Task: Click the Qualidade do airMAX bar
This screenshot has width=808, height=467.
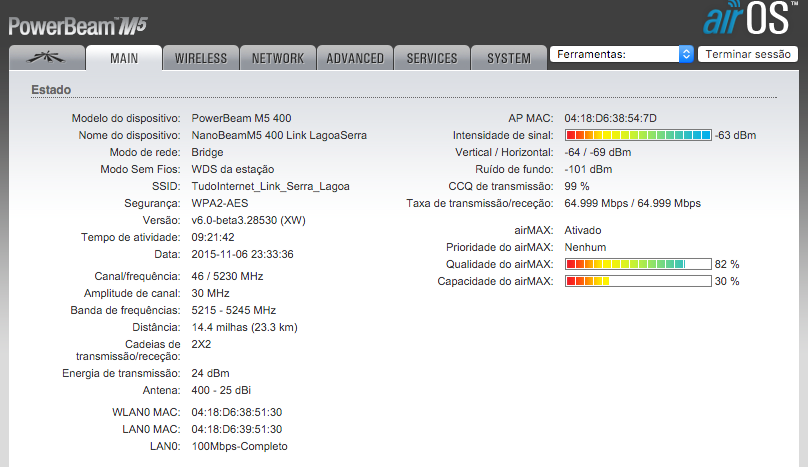Action: tap(638, 264)
